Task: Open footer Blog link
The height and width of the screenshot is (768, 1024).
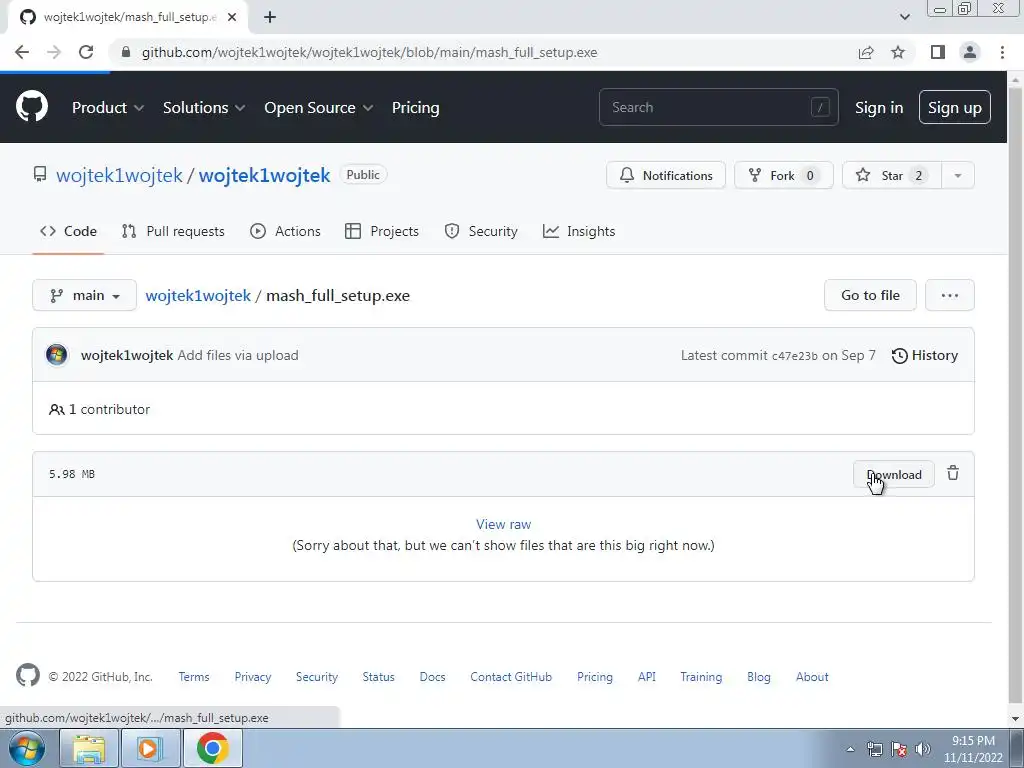Action: click(x=759, y=677)
